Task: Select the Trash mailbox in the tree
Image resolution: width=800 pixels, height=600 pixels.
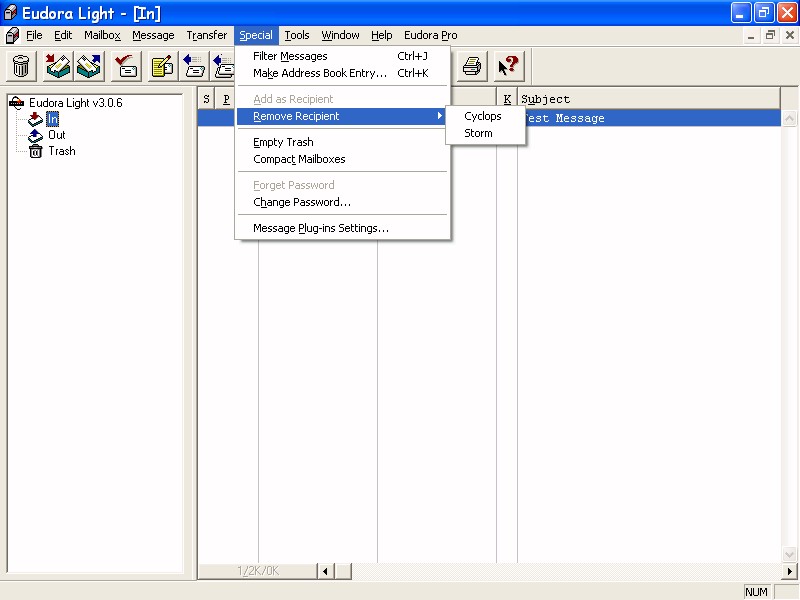Action: [x=62, y=151]
